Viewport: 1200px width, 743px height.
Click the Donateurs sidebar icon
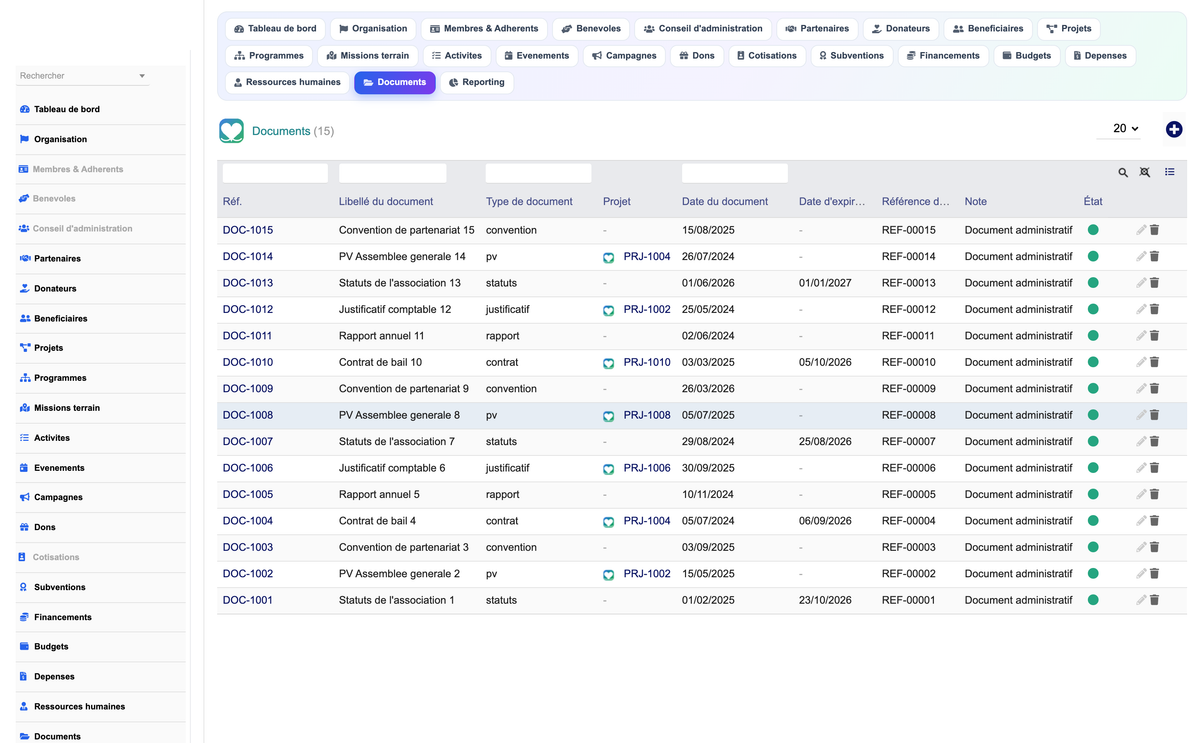25,288
